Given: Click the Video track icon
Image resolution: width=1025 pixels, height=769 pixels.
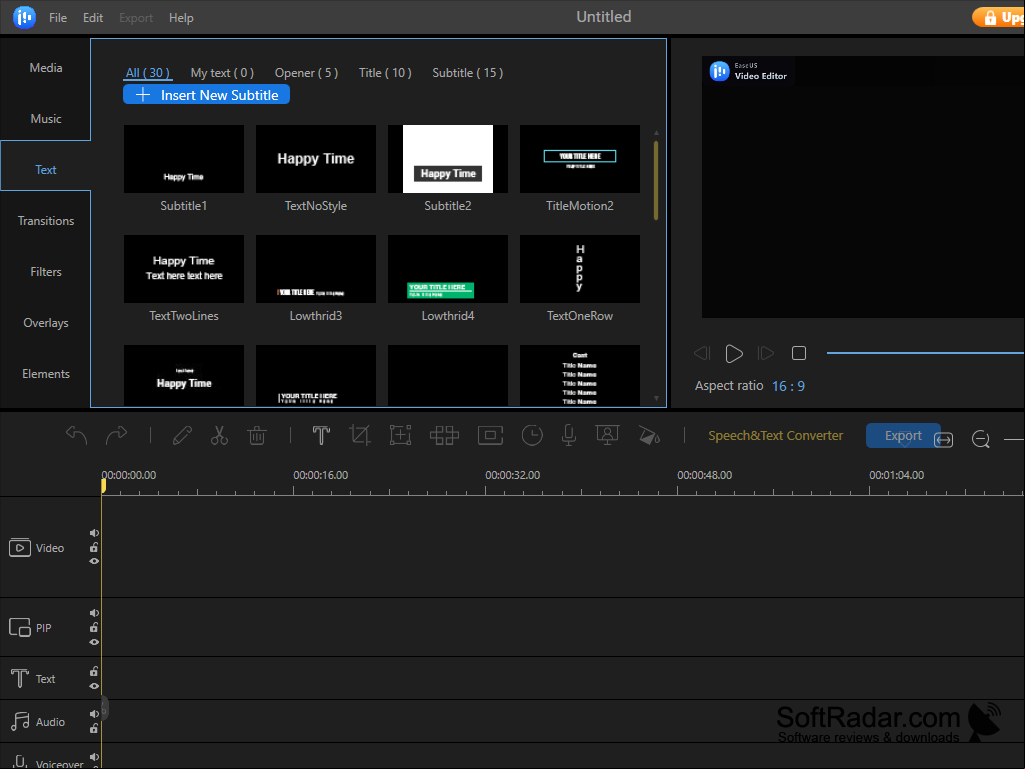Looking at the screenshot, I should click(x=20, y=547).
